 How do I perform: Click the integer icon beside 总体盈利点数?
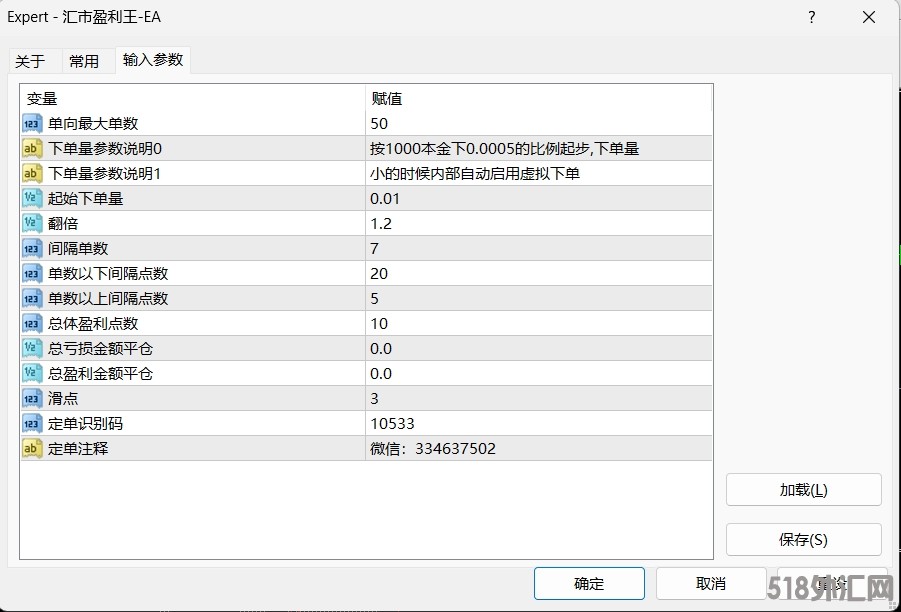click(32, 324)
